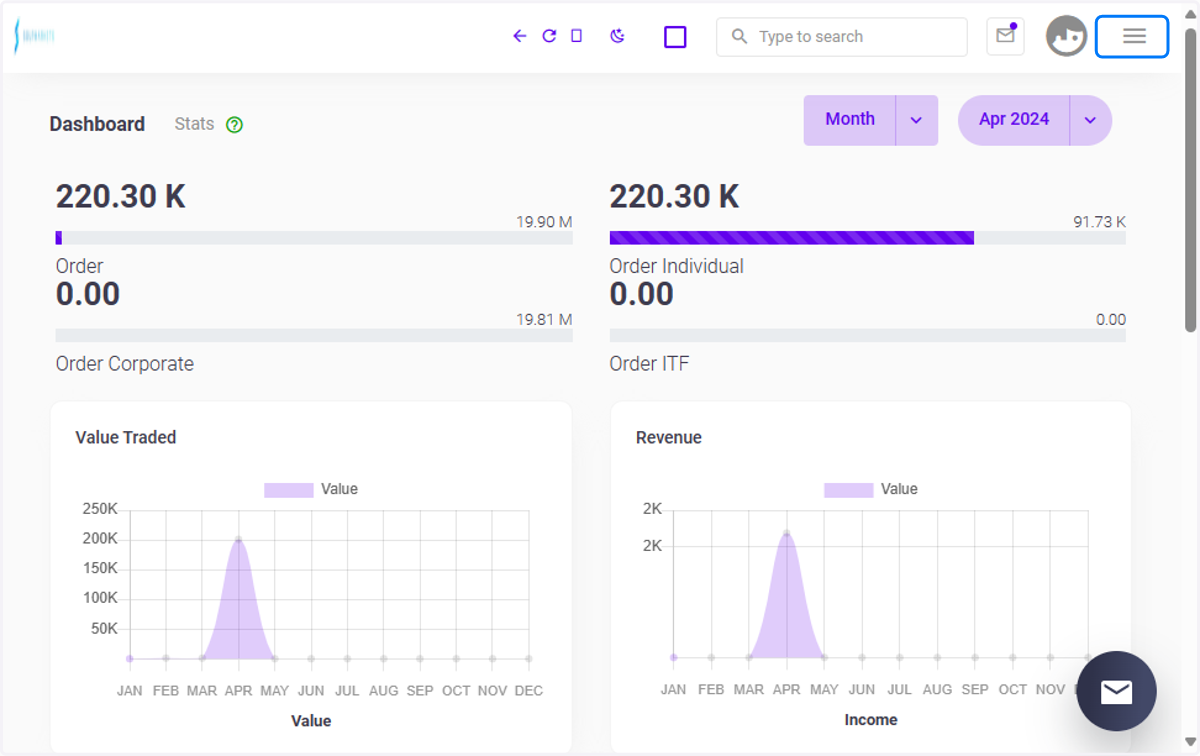
Task: Expand the Month dropdown arrow
Action: (x=917, y=120)
